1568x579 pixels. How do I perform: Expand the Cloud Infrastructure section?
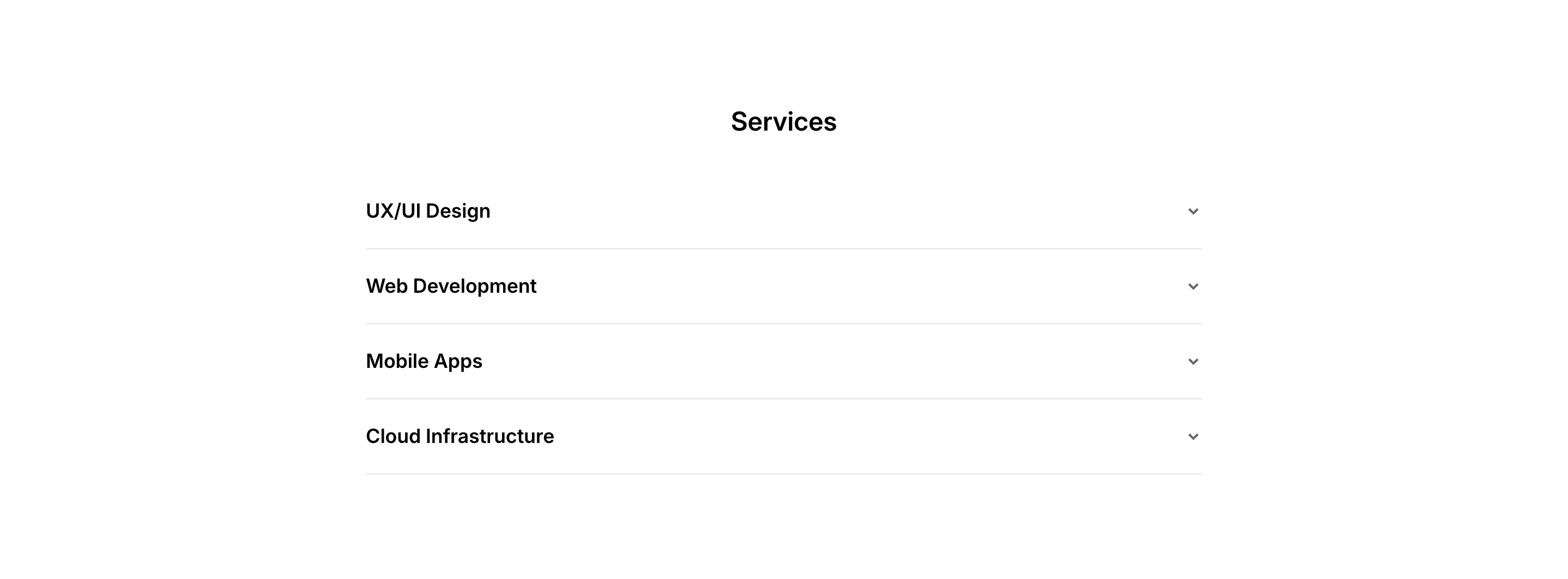[x=783, y=436]
